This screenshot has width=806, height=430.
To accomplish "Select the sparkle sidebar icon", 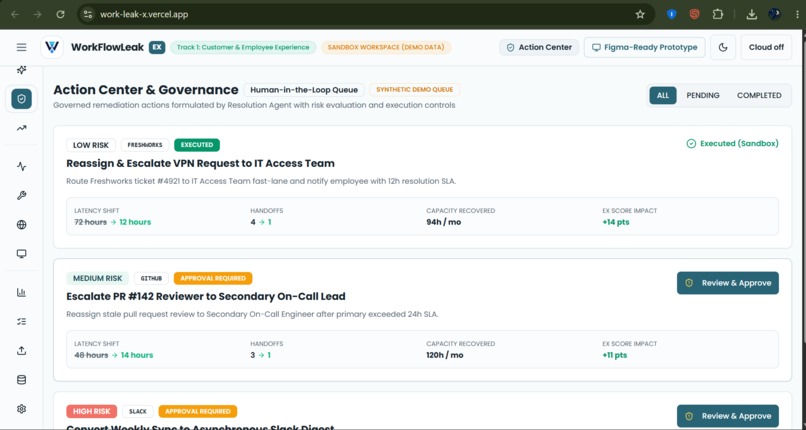I will point(22,70).
